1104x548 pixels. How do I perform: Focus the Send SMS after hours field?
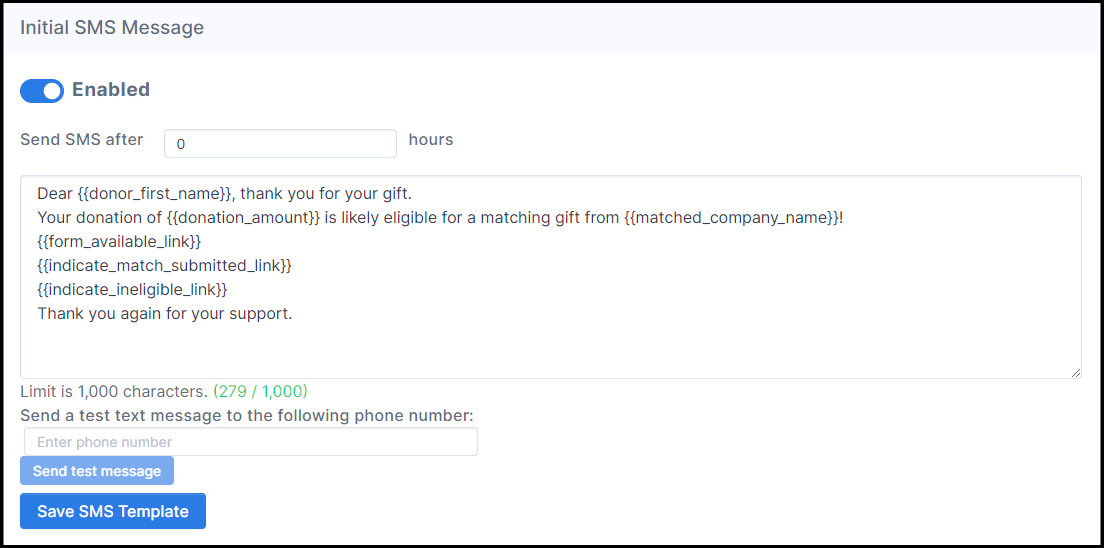280,143
